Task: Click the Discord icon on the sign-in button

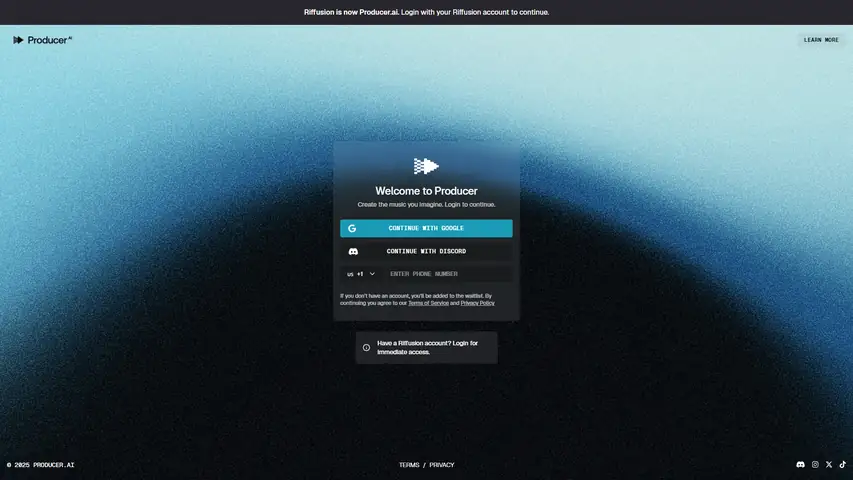Action: [353, 251]
